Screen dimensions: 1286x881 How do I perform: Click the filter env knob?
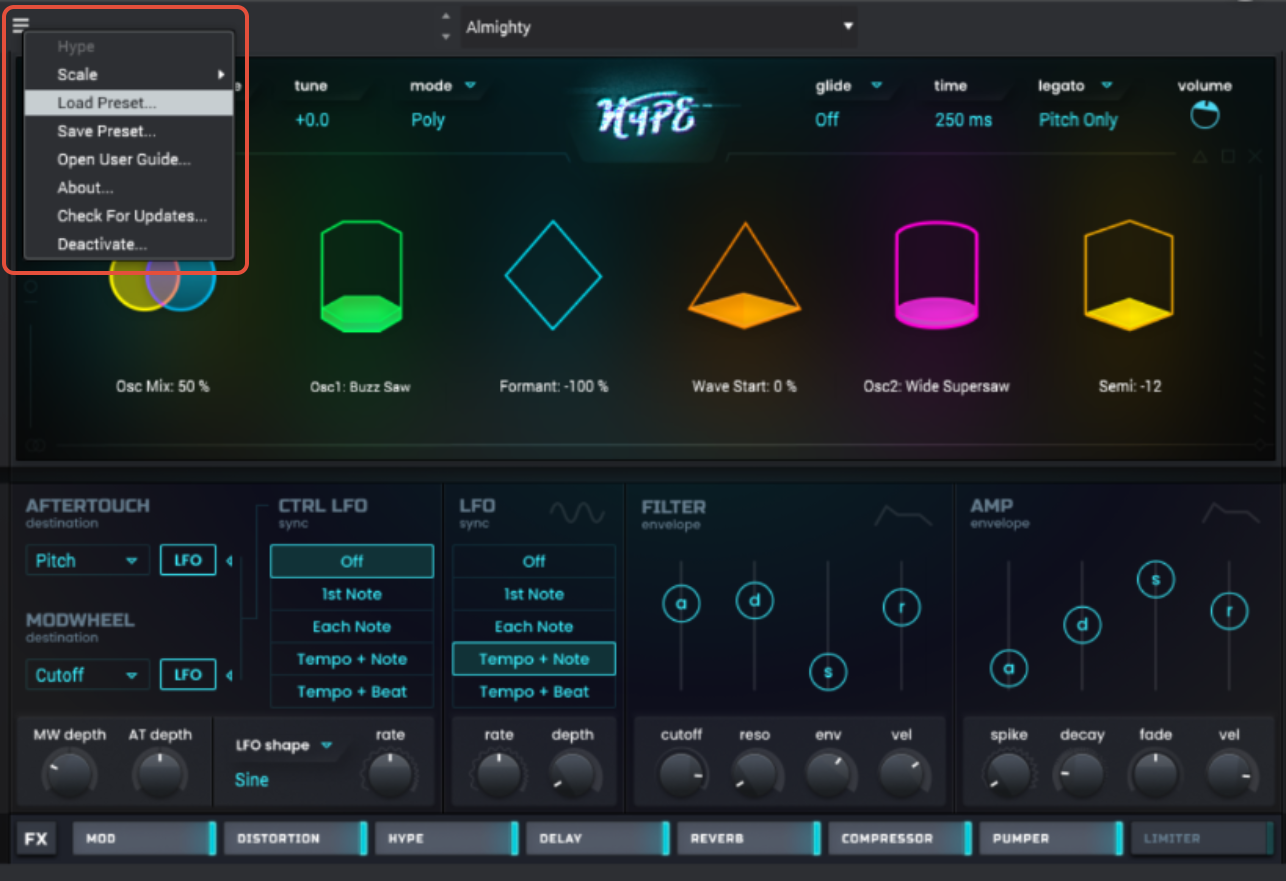[x=828, y=775]
